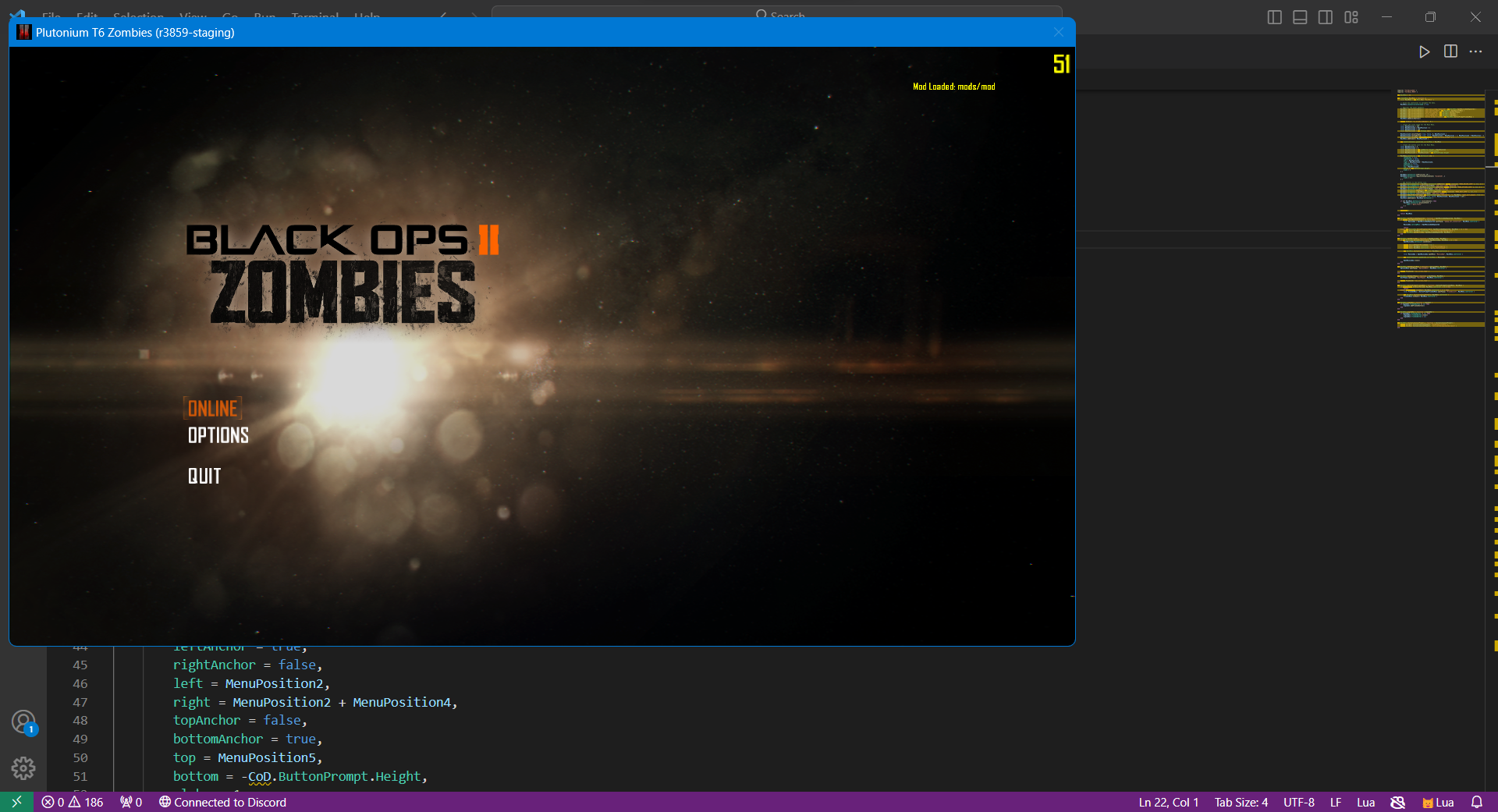Toggle the secondary side bar layout icon
This screenshot has height=812, width=1498.
[1326, 17]
